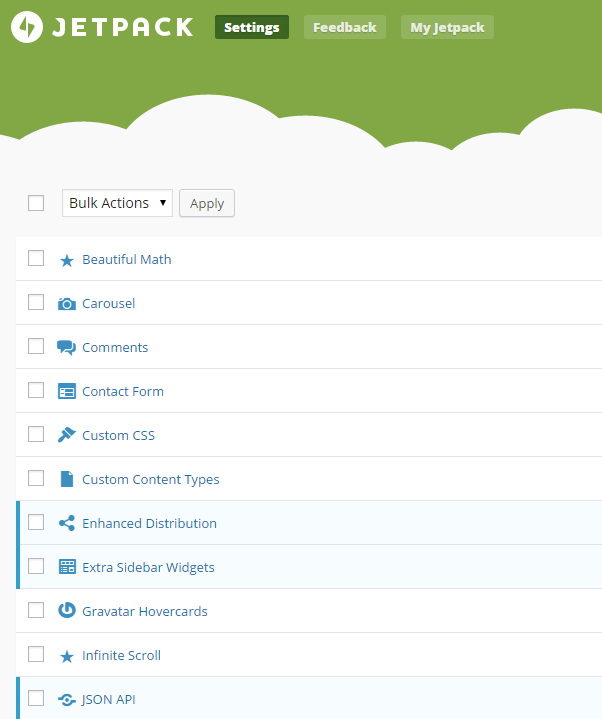
Task: Check the Custom CSS checkbox
Action: point(36,434)
